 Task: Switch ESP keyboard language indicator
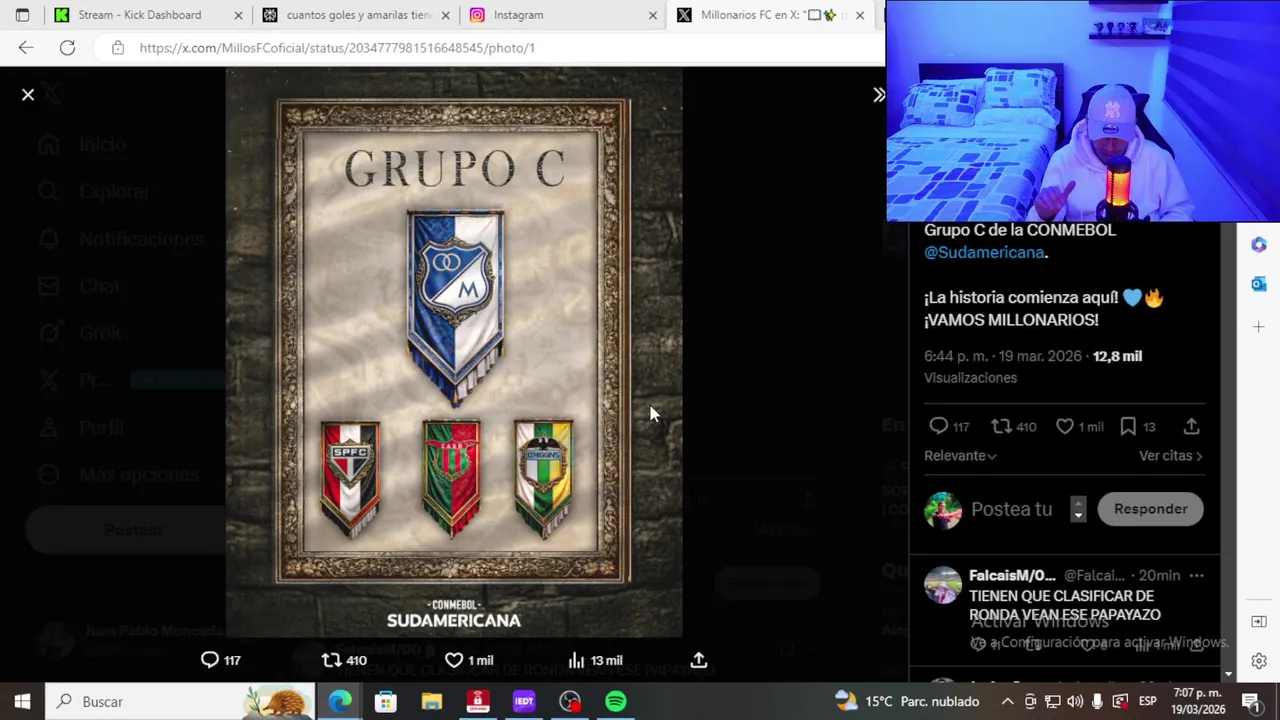coord(1147,702)
